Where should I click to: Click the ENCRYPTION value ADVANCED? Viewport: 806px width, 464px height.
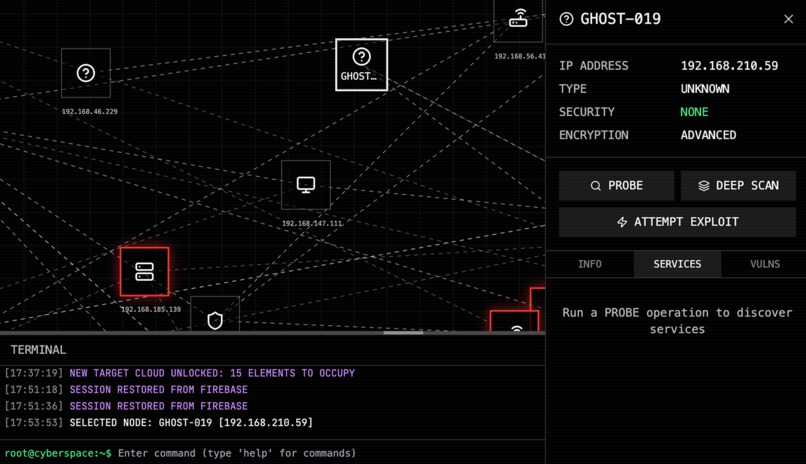(708, 135)
